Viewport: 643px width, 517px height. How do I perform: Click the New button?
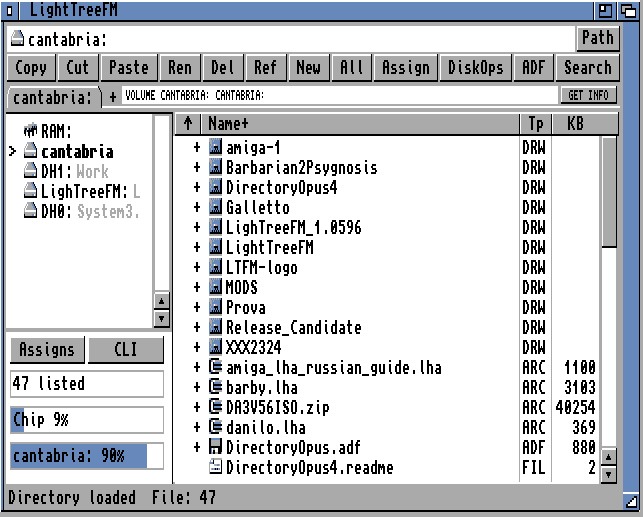point(308,68)
